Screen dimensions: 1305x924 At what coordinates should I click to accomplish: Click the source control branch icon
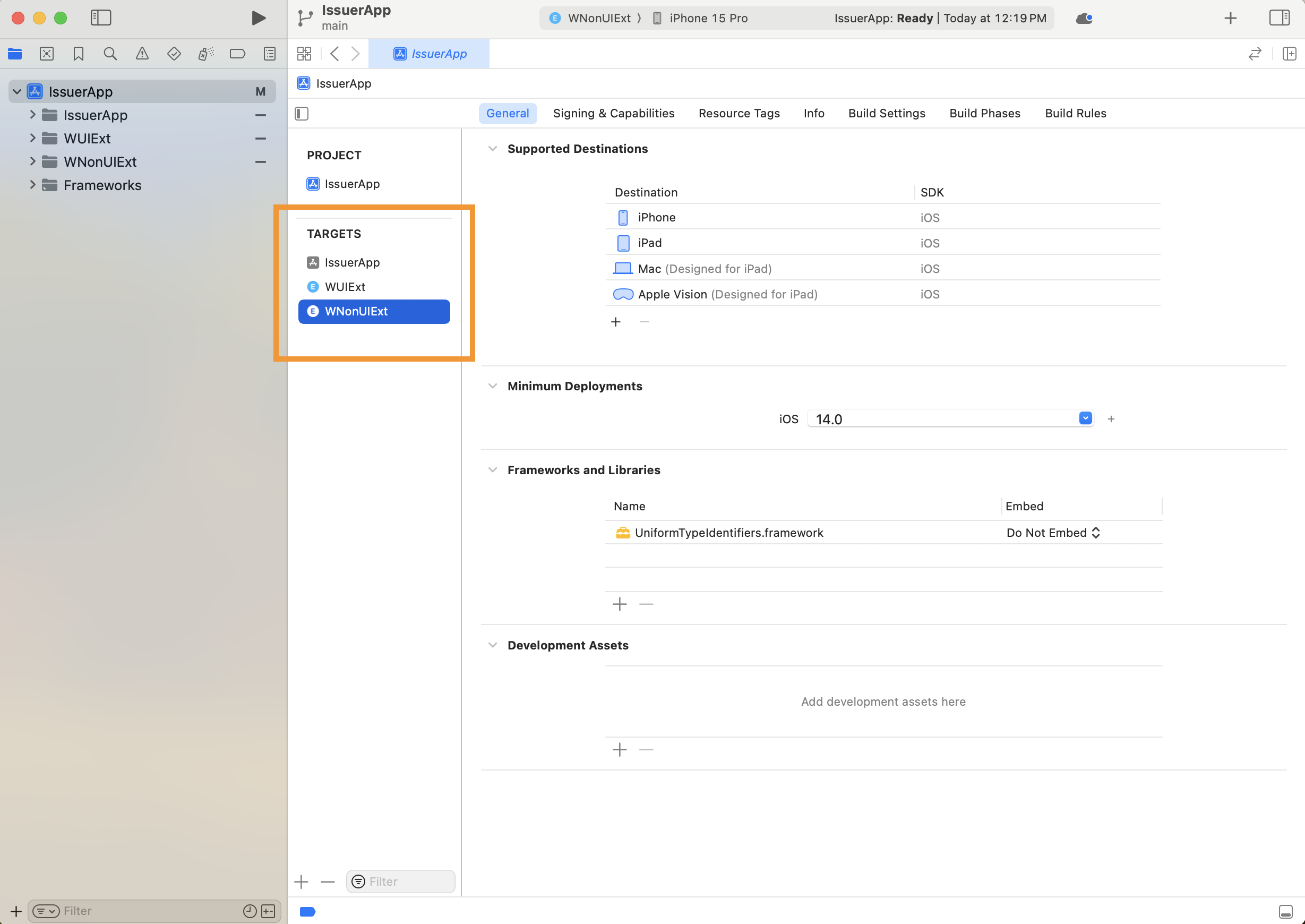click(304, 18)
